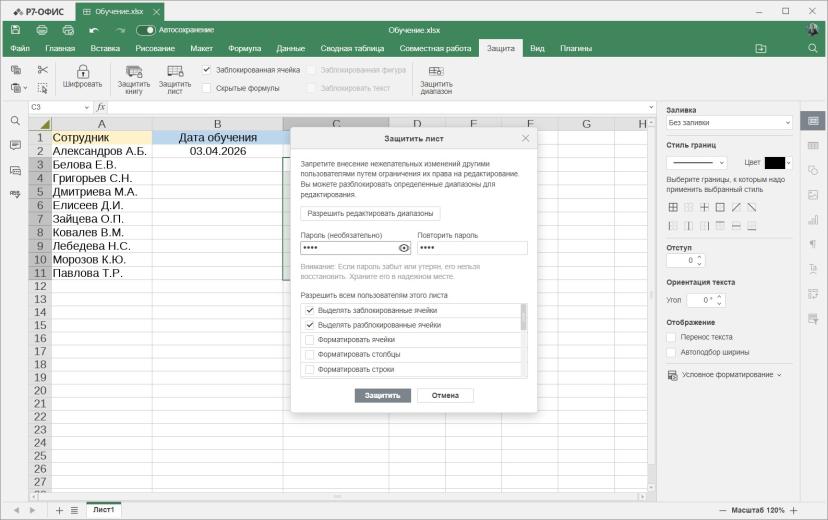The image size is (828, 520).
Task: Open spell check in left sidebar
Action: [x=15, y=194]
